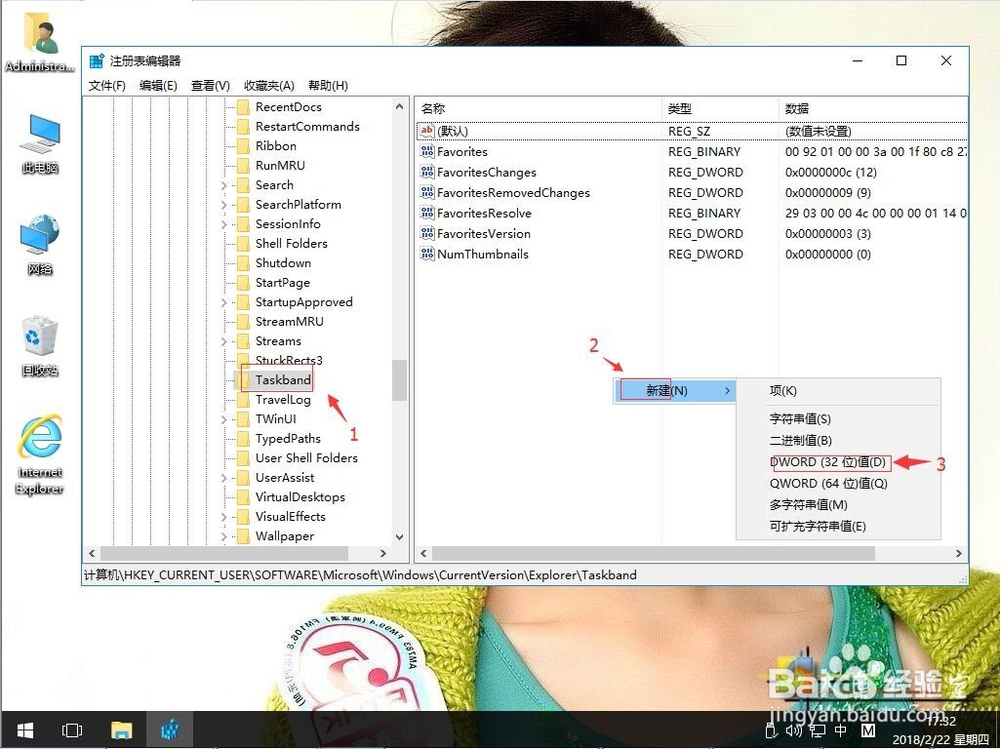The width and height of the screenshot is (1000, 749).
Task: Open the 文件(F) menu
Action: [107, 85]
